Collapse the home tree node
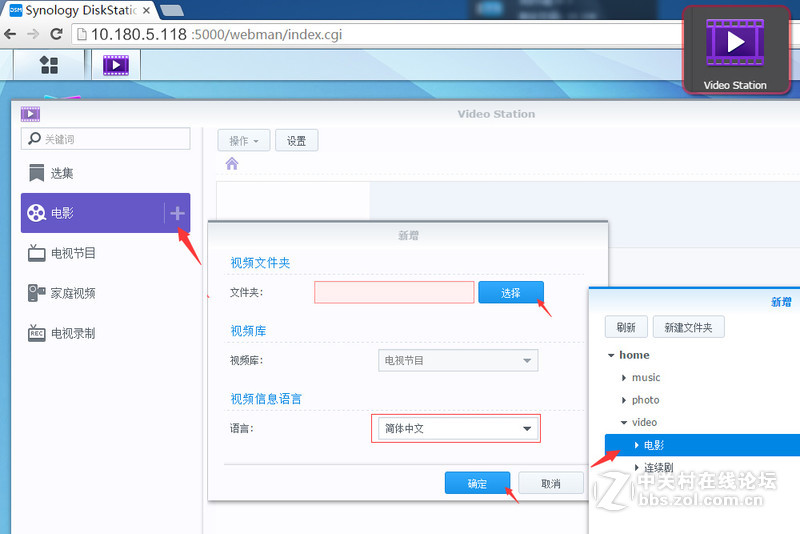The width and height of the screenshot is (800, 534). point(611,355)
